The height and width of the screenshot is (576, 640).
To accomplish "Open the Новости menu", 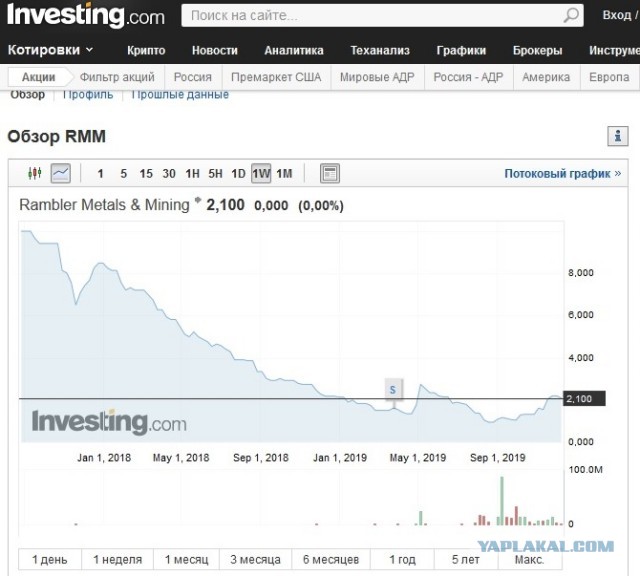I will coord(215,50).
